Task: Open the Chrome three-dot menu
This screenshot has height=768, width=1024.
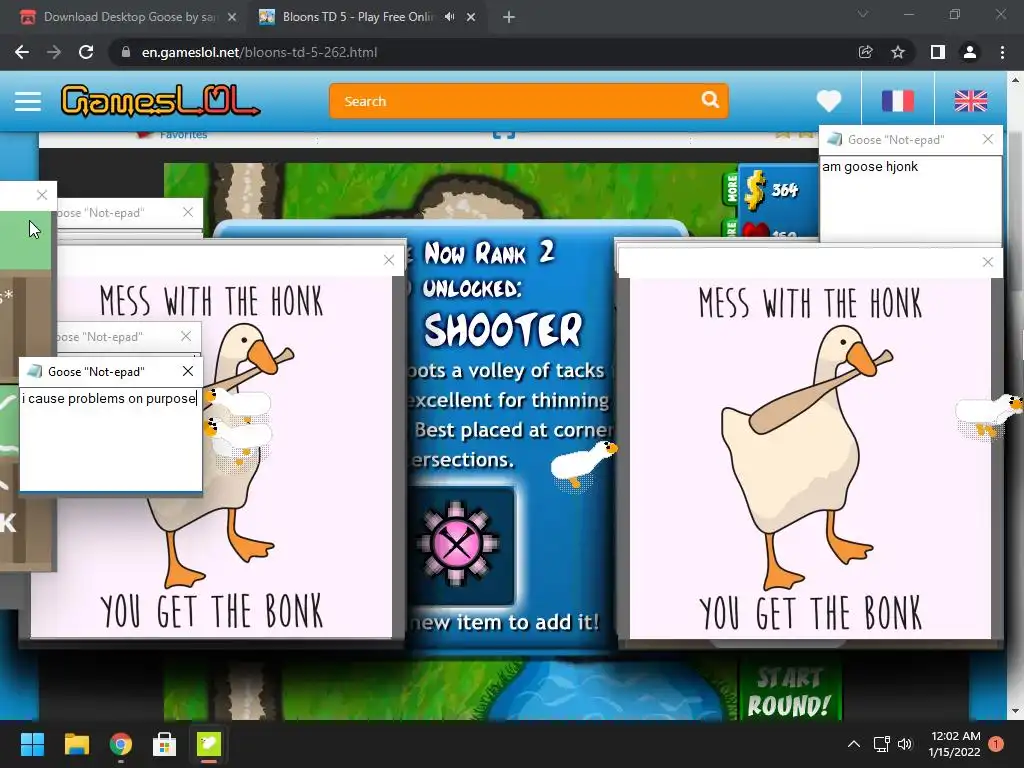Action: 1002,52
